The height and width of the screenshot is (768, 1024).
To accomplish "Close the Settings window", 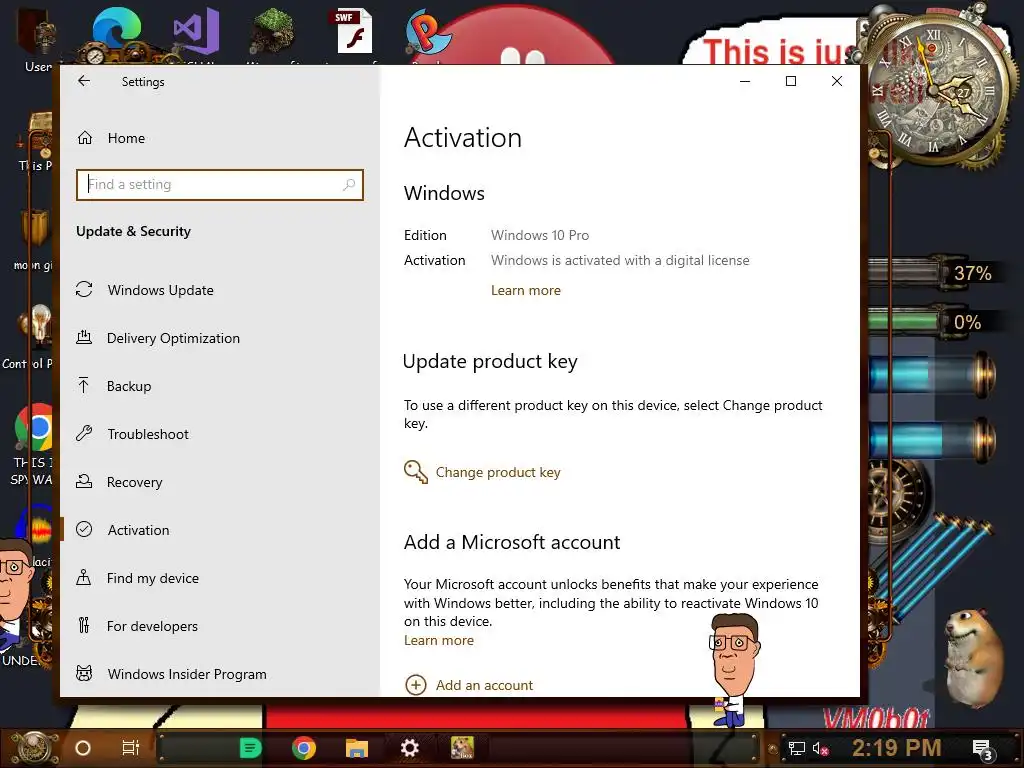I will click(x=837, y=81).
